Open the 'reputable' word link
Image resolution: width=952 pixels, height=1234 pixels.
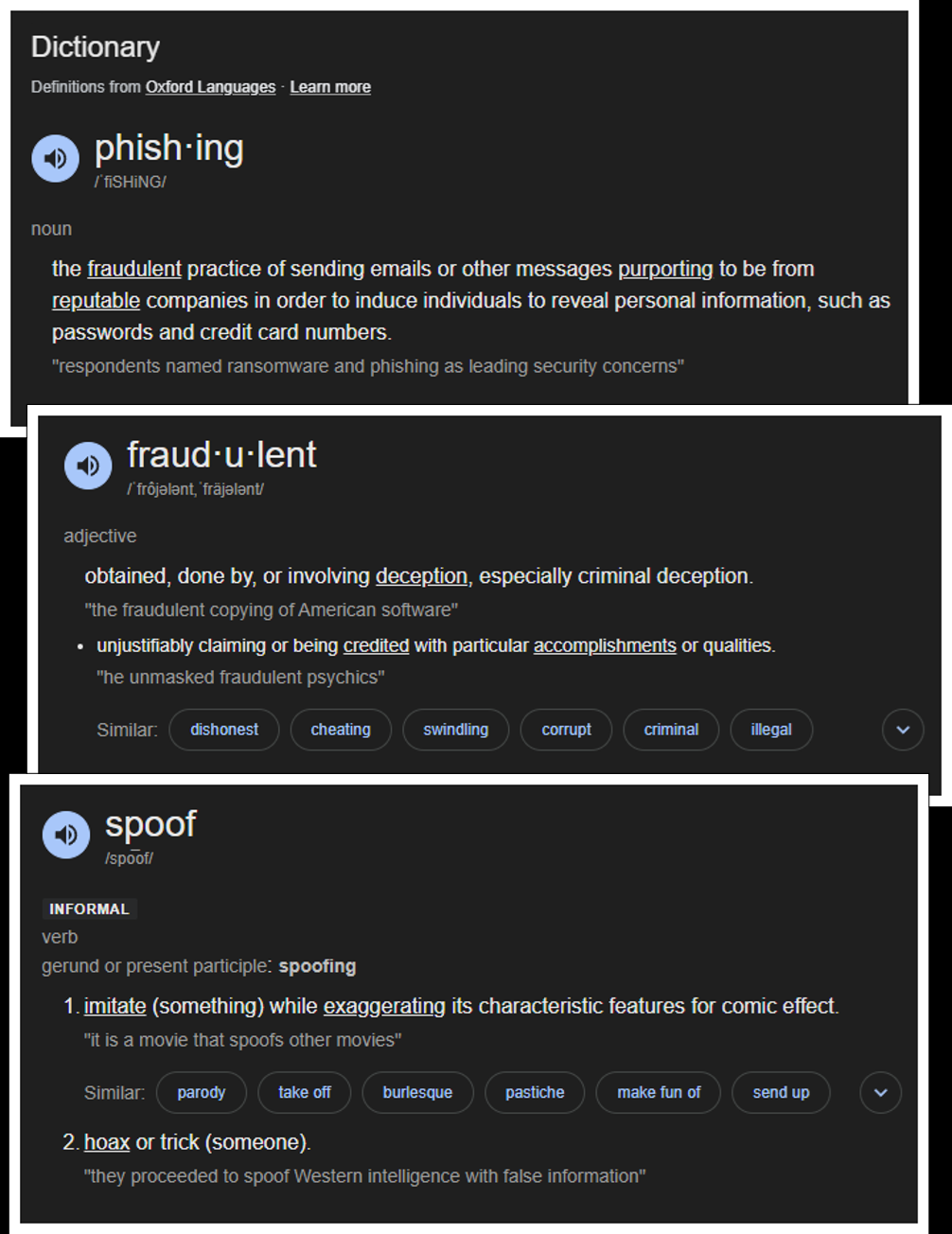[96, 301]
